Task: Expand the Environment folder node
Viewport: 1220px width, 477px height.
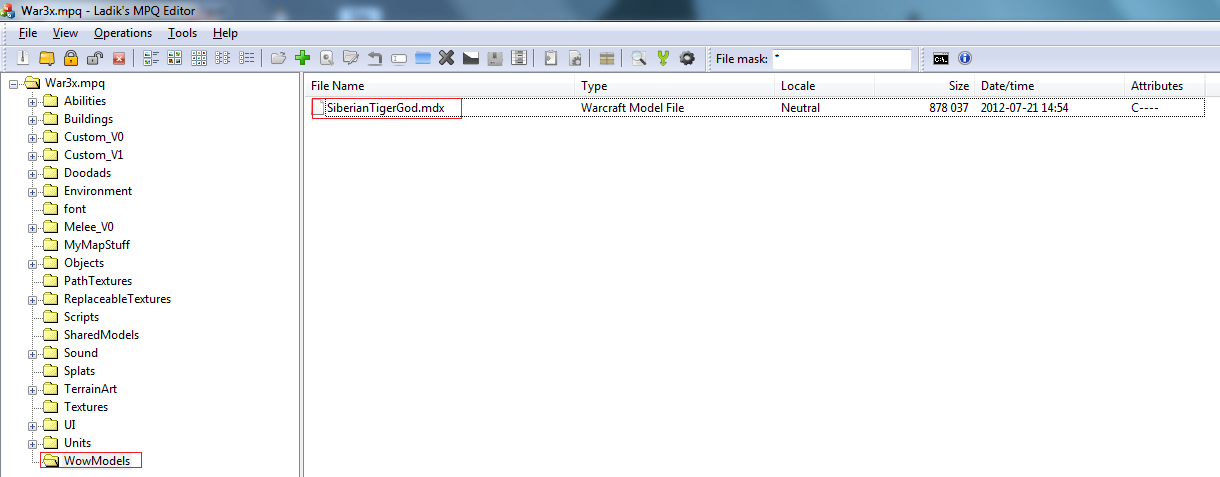Action: pyautogui.click(x=32, y=191)
